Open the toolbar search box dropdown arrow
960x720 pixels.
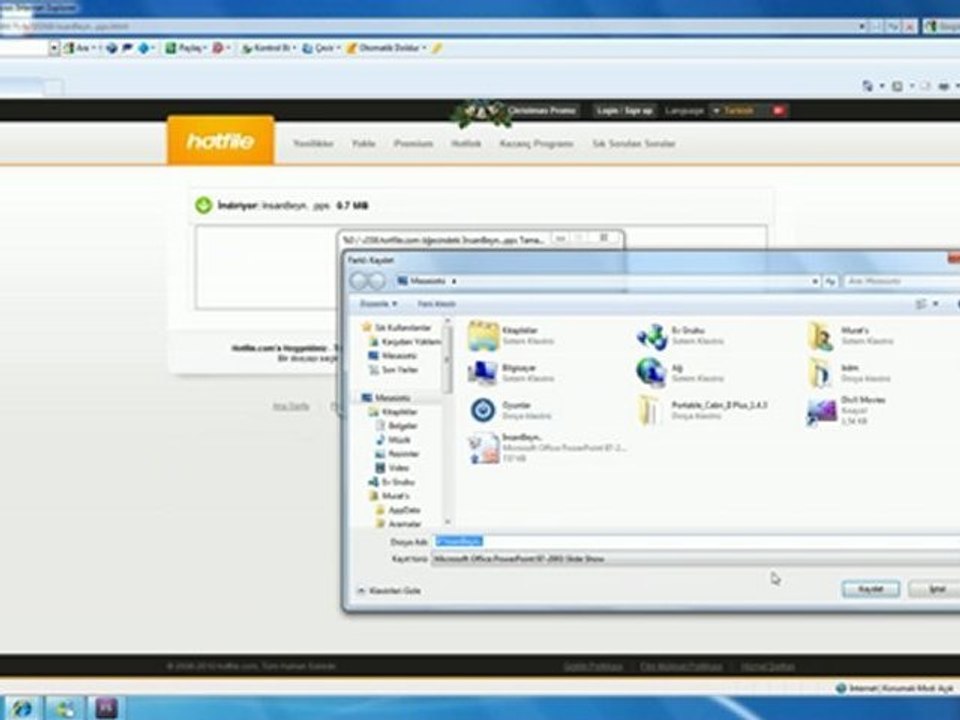point(54,48)
